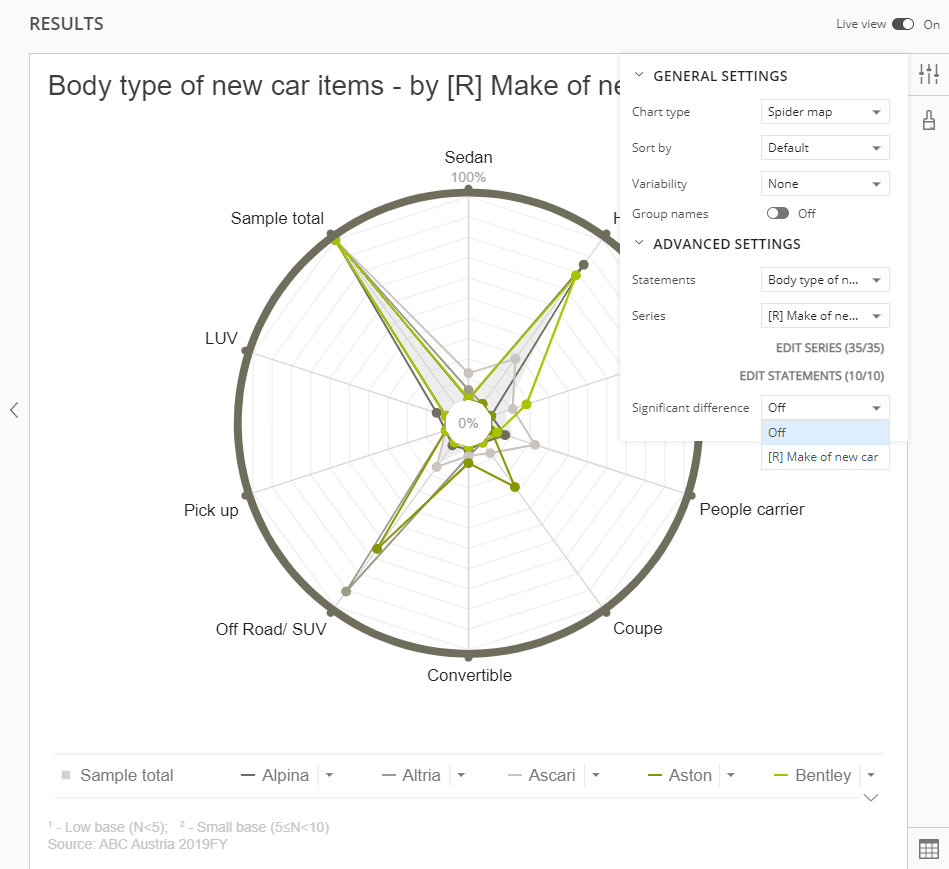Open the data table view icon
Viewport: 949px width, 869px height.
click(x=928, y=849)
